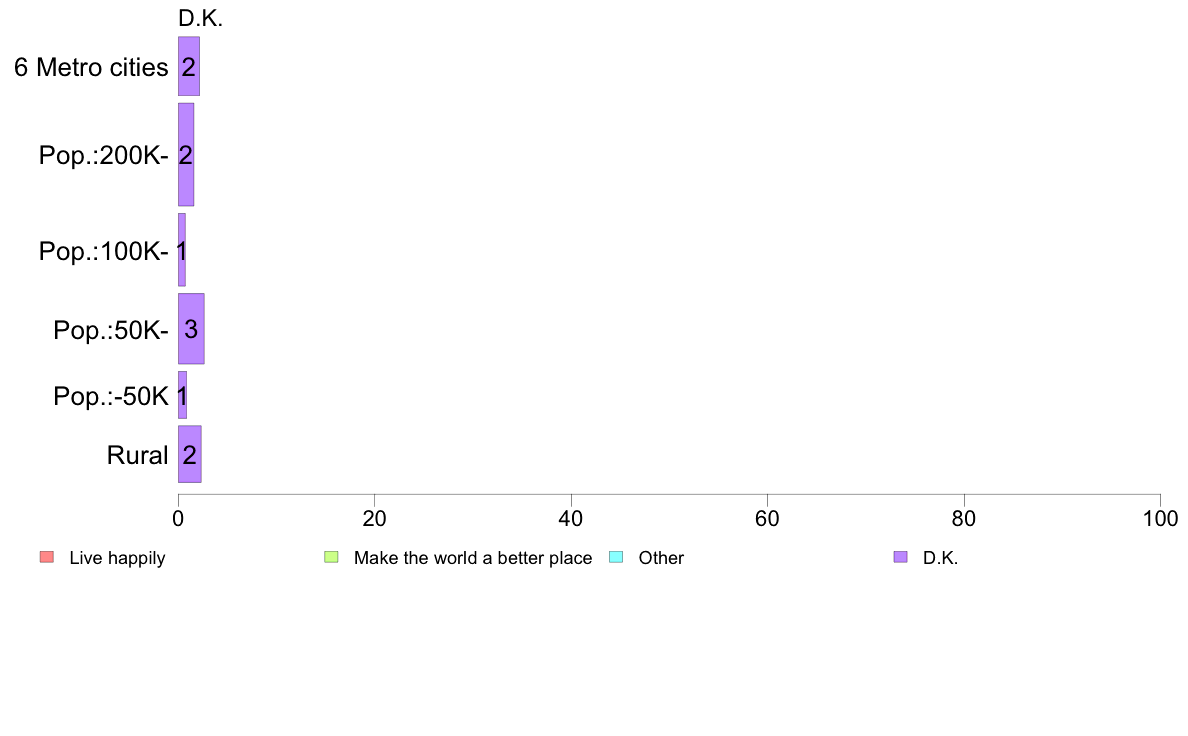Click the D.K. legend text label
This screenshot has width=1188, height=736.
point(940,558)
